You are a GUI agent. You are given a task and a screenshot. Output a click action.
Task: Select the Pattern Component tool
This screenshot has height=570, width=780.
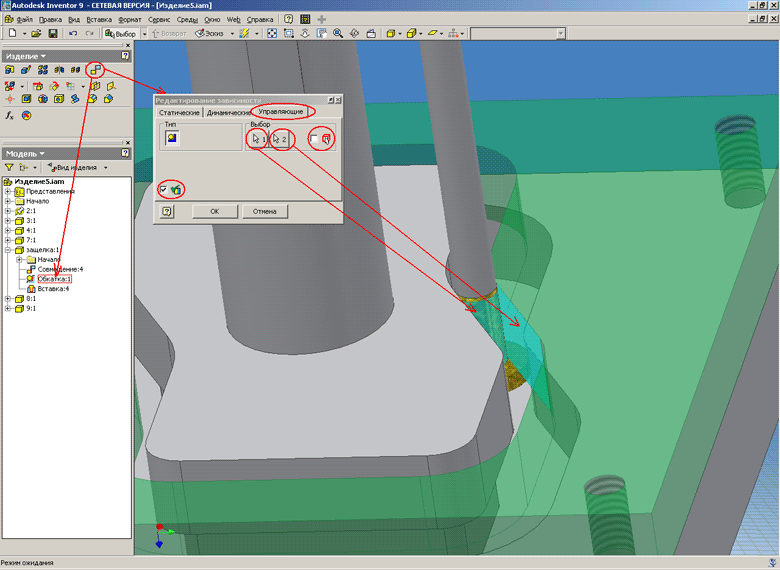[43, 70]
